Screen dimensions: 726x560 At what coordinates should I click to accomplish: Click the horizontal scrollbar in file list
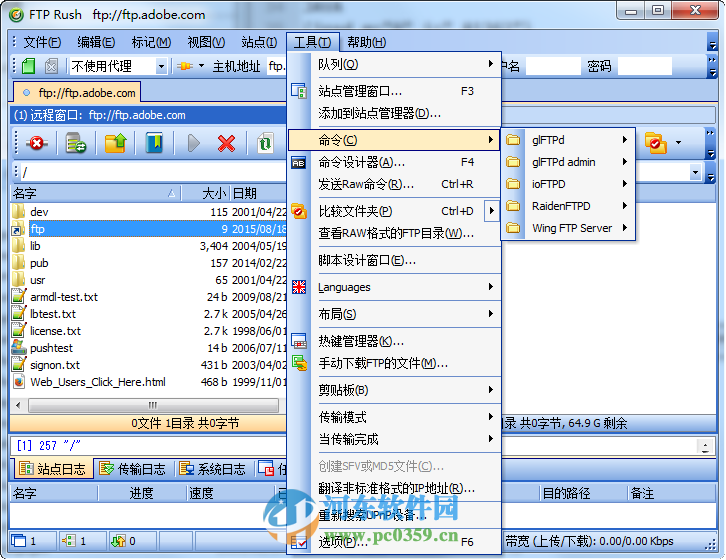pyautogui.click(x=153, y=405)
